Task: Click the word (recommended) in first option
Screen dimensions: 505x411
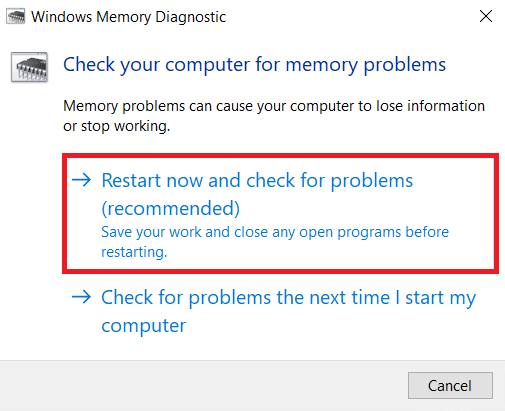Action: 170,208
